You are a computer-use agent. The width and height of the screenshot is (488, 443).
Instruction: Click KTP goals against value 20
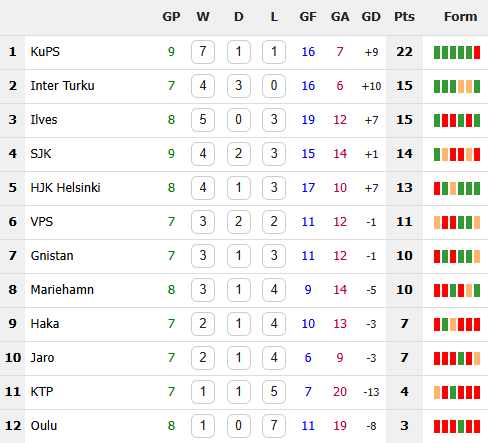pos(340,392)
